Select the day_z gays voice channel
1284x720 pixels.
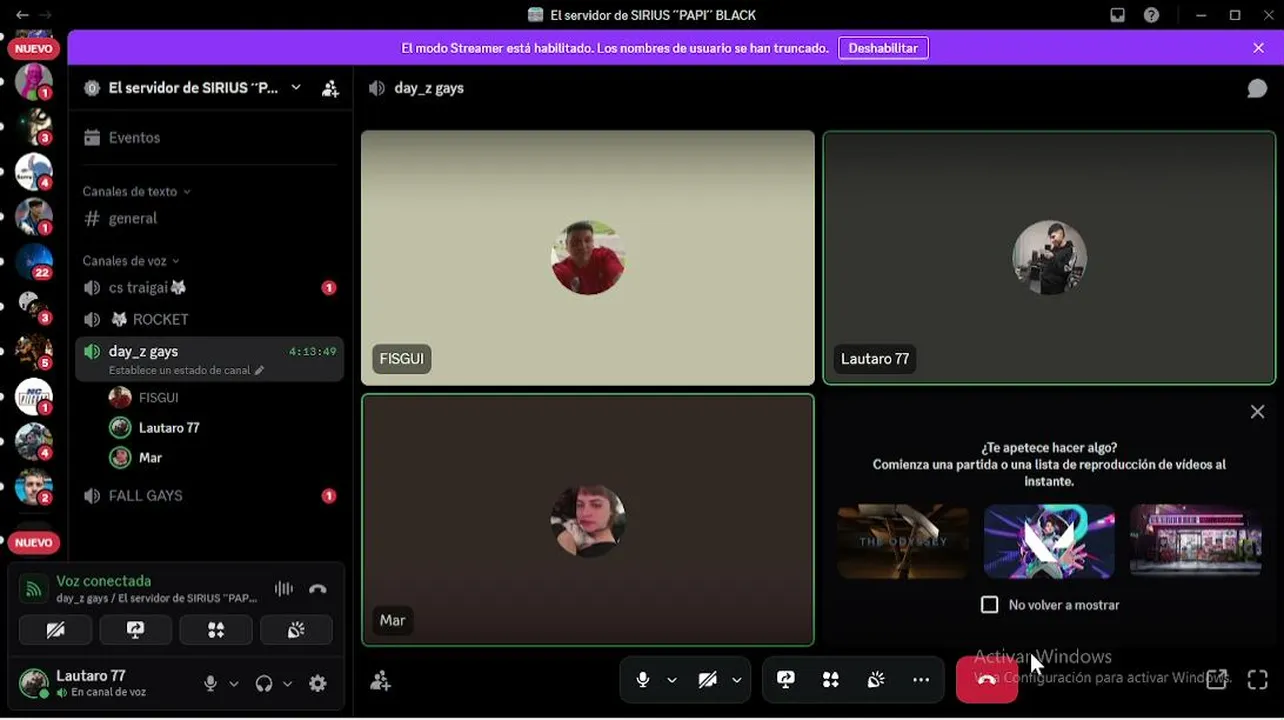[210, 358]
